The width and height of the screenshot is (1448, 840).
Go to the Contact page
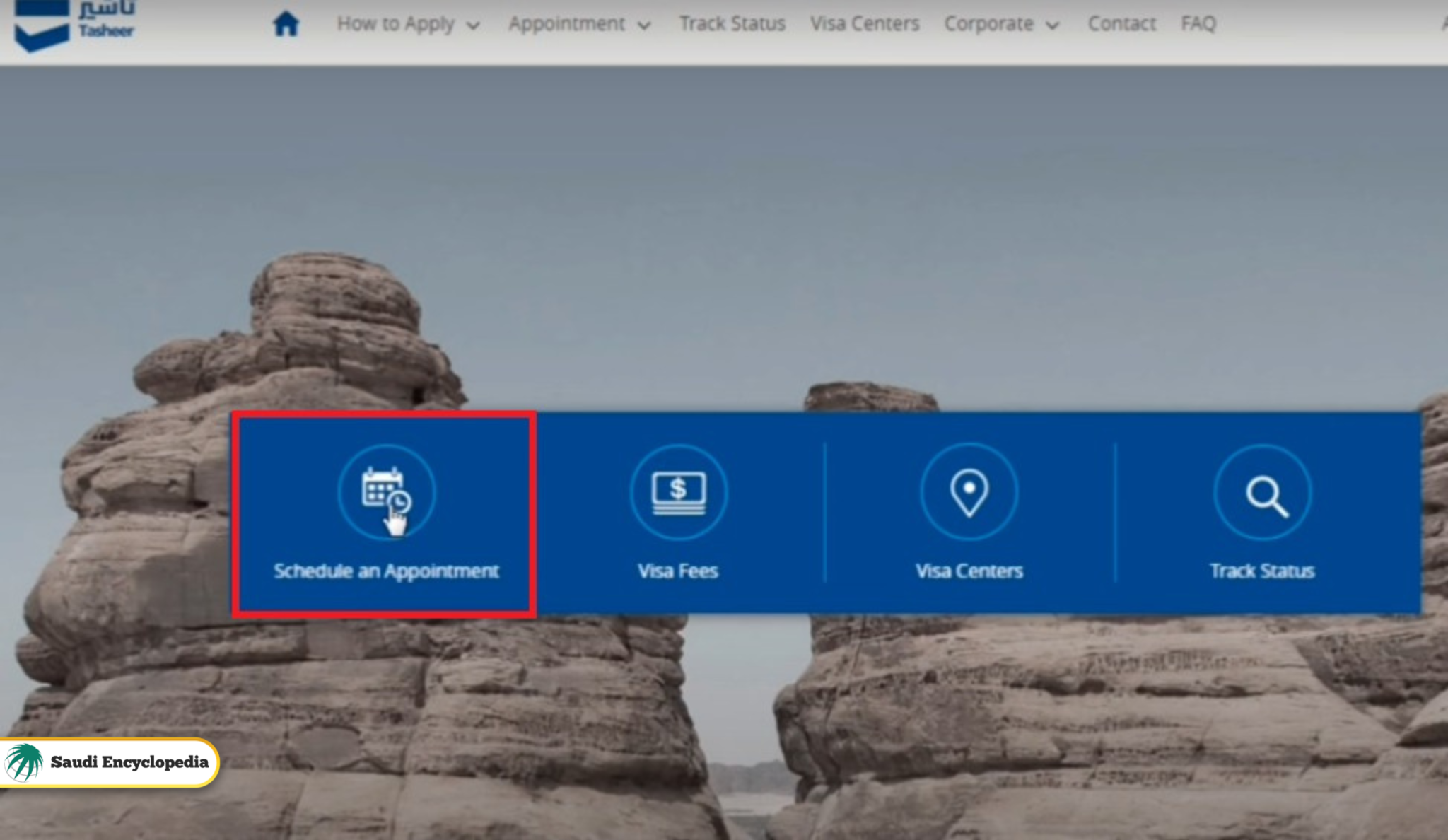1121,24
